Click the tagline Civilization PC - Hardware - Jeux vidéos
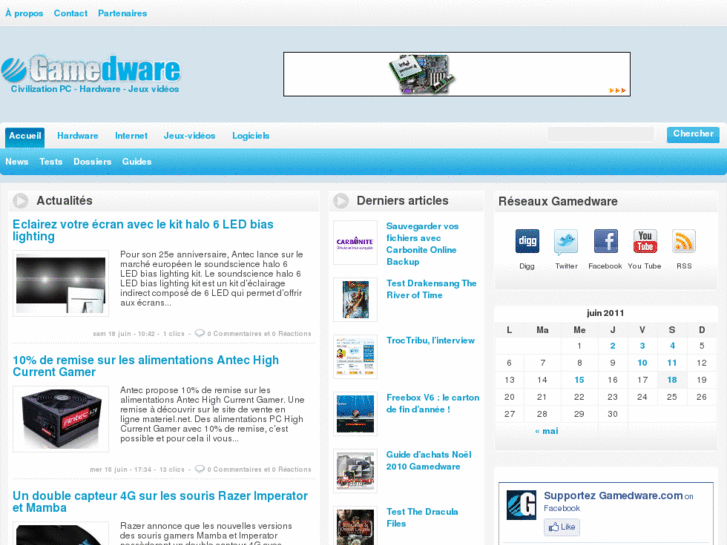 click(95, 89)
